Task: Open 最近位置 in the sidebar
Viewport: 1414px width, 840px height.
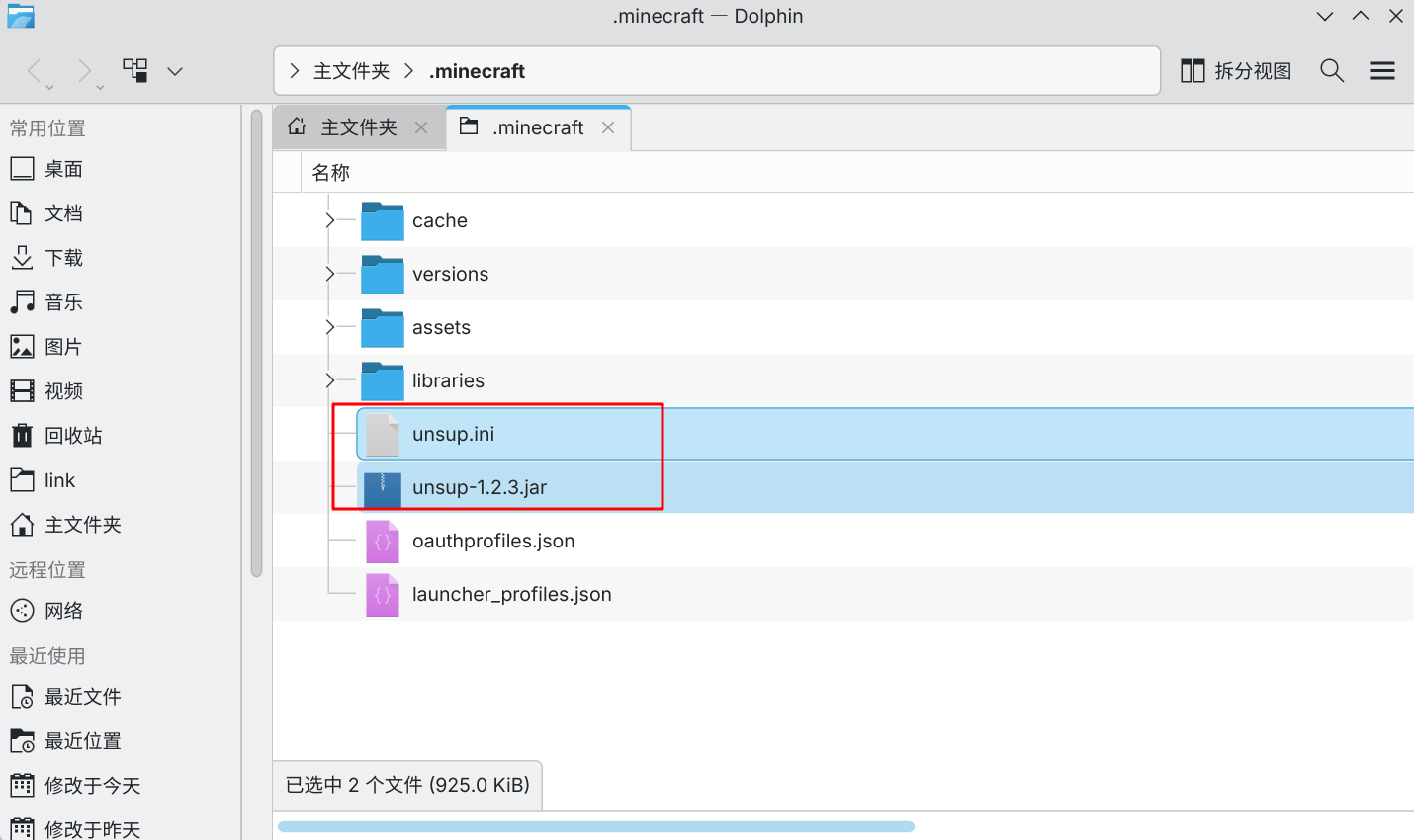Action: pos(65,741)
